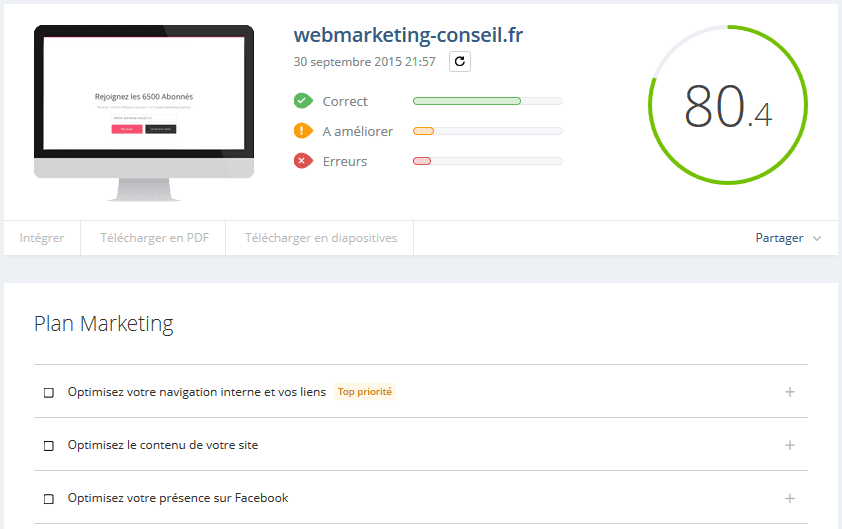Expand the navigation interne et liens row
The image size is (842, 529).
pyautogui.click(x=789, y=392)
